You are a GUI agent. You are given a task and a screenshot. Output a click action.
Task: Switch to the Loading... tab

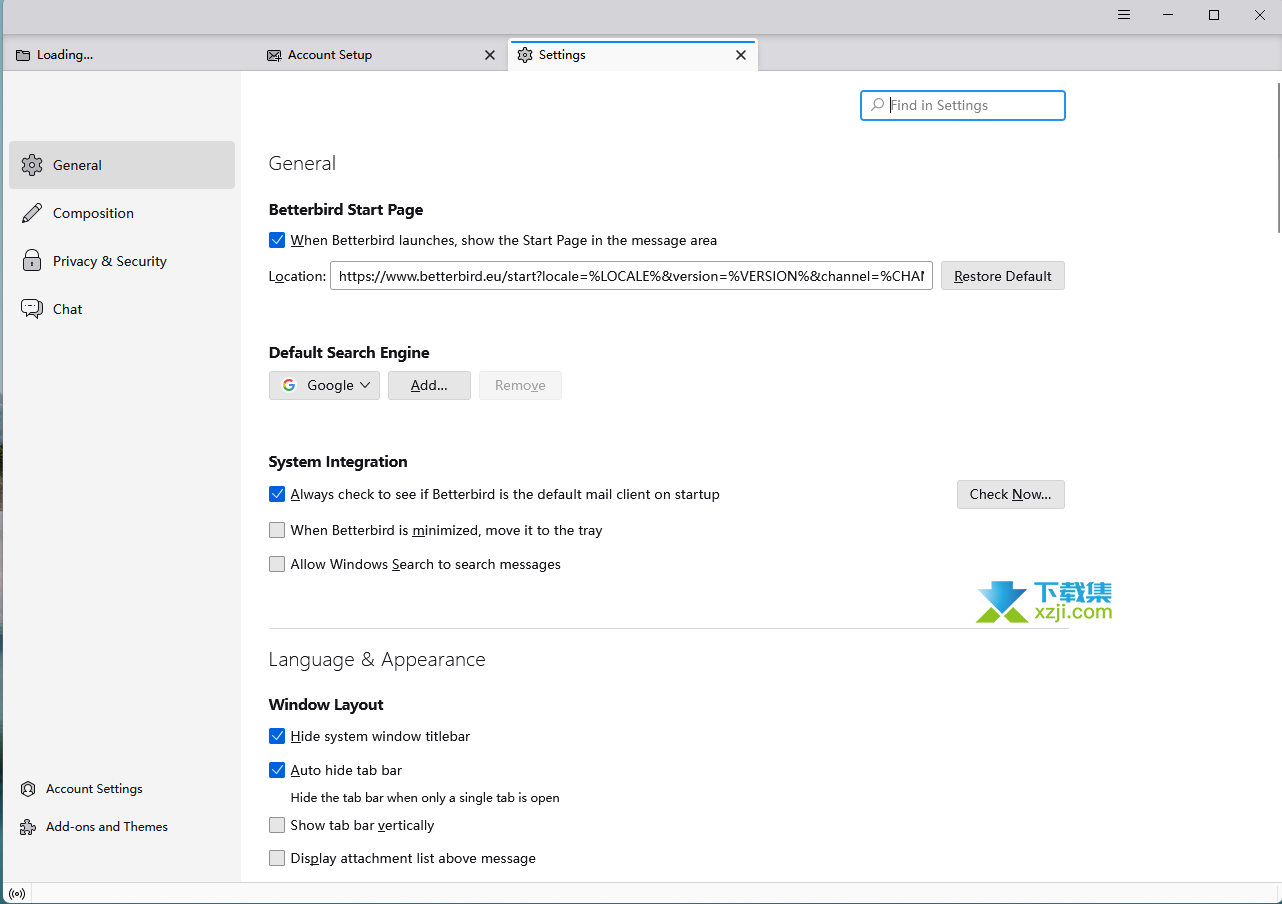pos(130,55)
